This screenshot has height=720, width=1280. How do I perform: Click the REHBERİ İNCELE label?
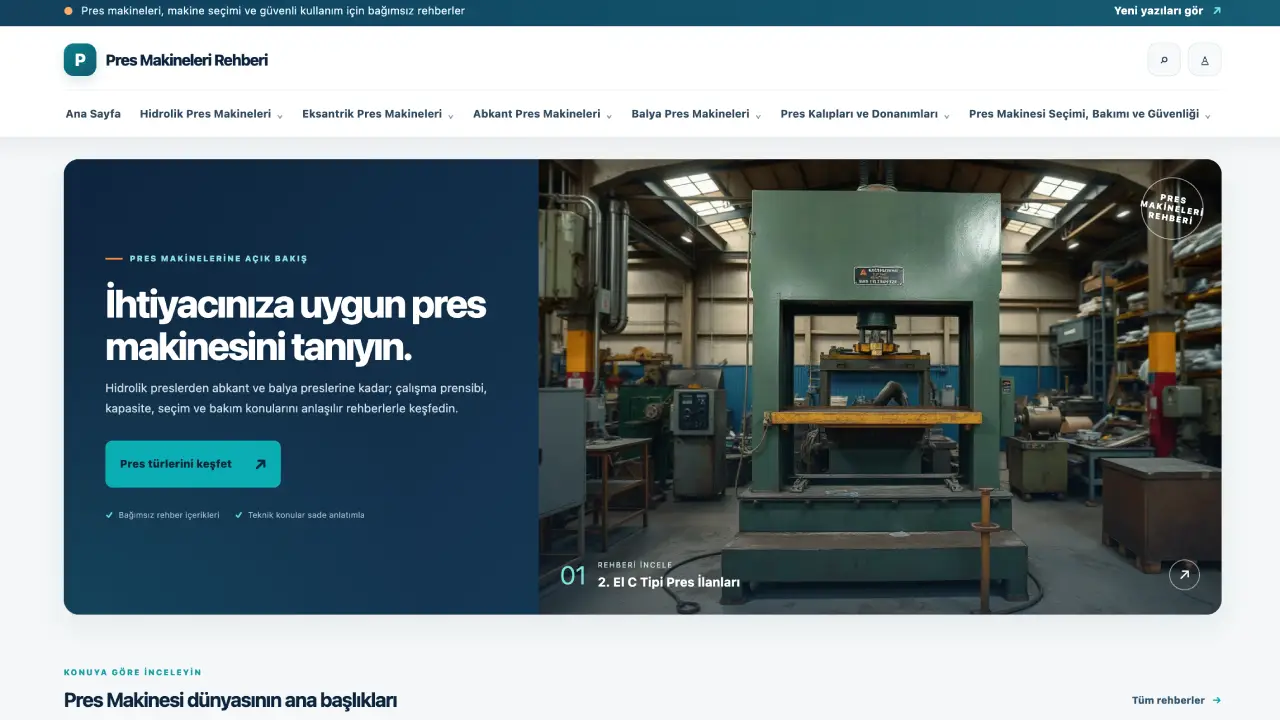635,565
